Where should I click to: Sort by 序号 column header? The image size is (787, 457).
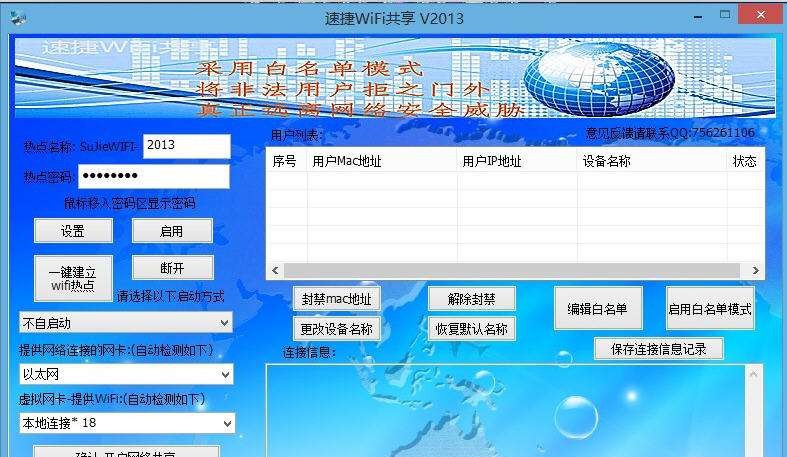pos(287,161)
